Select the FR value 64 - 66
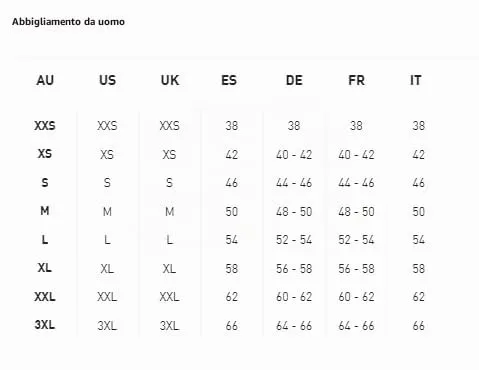Screen dimensions: 479x370 [356, 326]
